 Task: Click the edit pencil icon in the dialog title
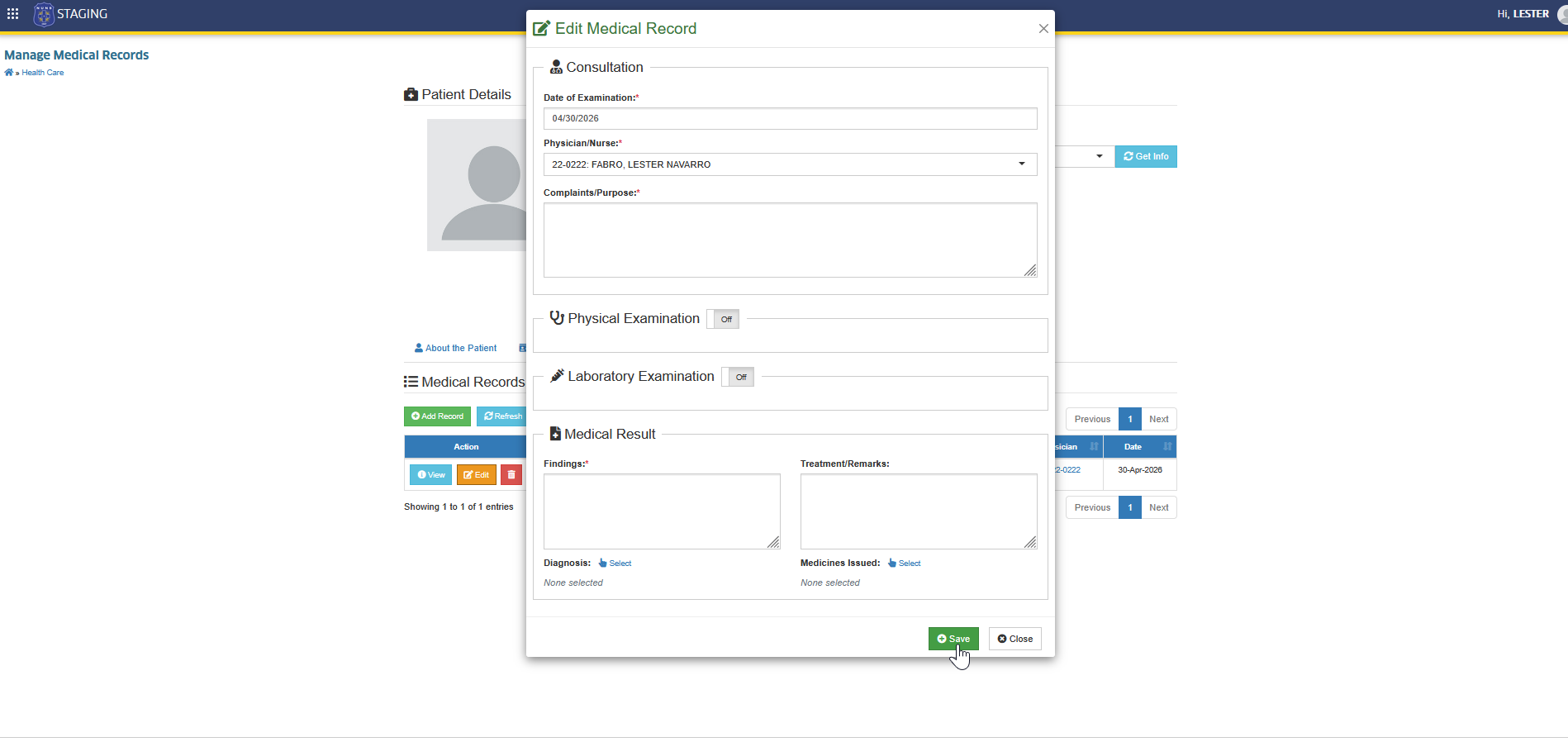(541, 29)
